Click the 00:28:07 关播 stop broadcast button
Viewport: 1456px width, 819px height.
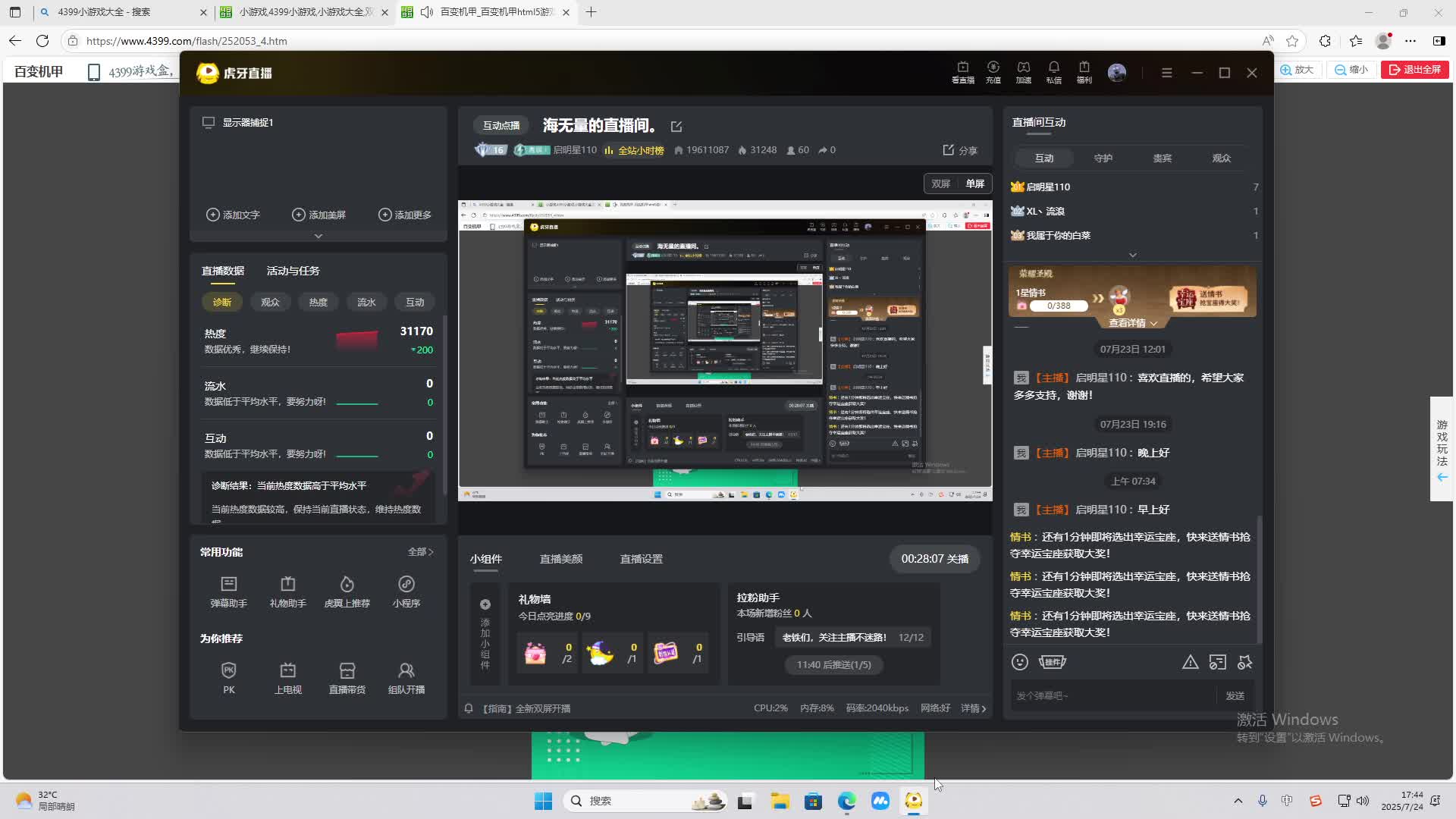934,559
